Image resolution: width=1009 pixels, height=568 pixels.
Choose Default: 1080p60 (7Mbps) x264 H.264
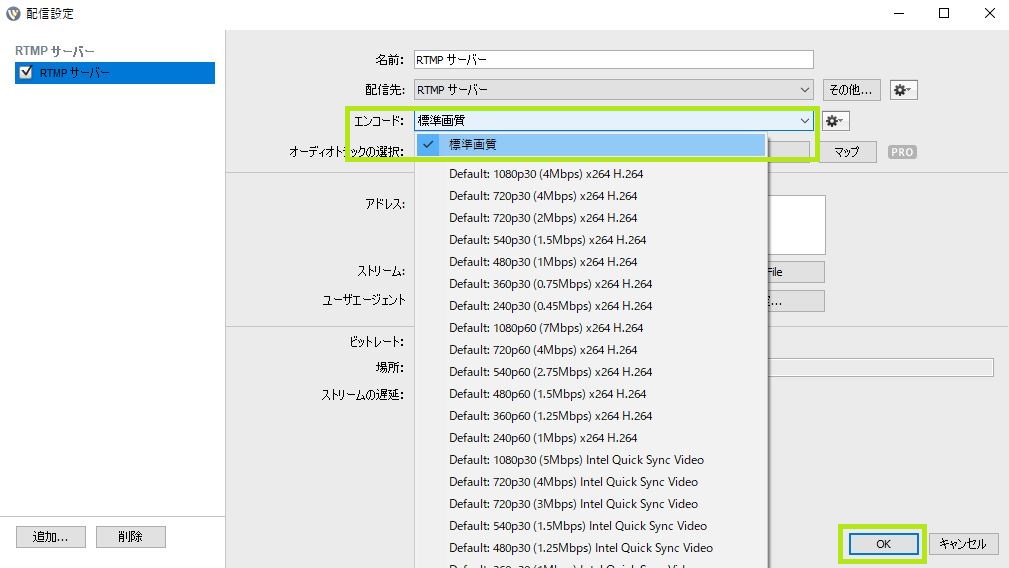pos(591,327)
